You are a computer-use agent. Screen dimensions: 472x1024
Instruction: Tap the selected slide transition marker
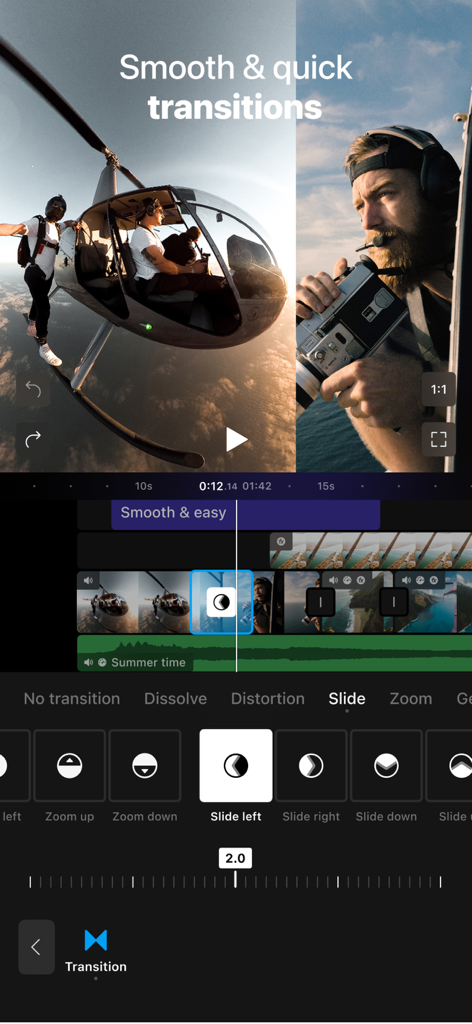pyautogui.click(x=221, y=602)
